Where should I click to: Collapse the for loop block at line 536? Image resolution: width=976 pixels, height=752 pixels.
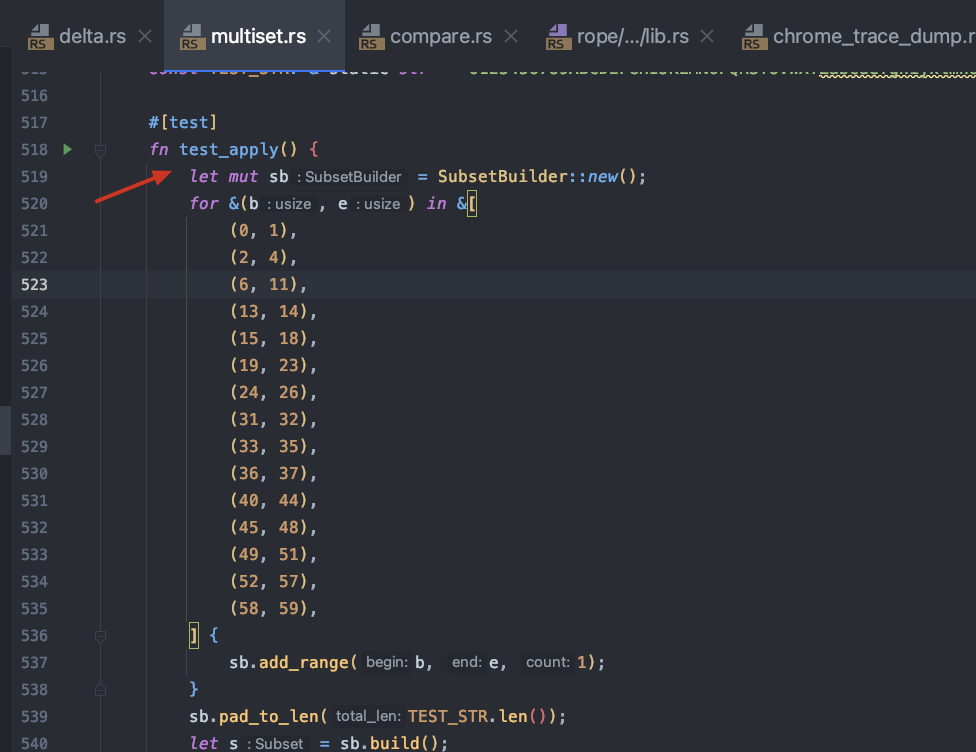pos(100,636)
